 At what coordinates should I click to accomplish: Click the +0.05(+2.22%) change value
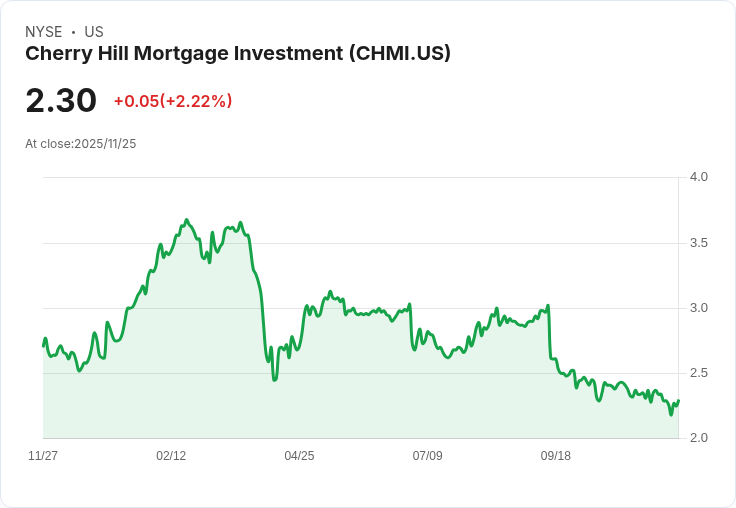point(173,101)
